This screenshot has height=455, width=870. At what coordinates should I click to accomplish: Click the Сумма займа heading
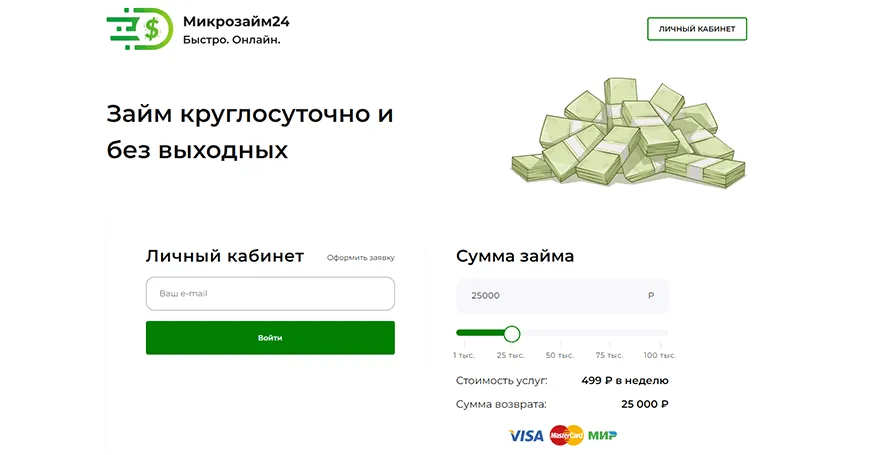515,256
